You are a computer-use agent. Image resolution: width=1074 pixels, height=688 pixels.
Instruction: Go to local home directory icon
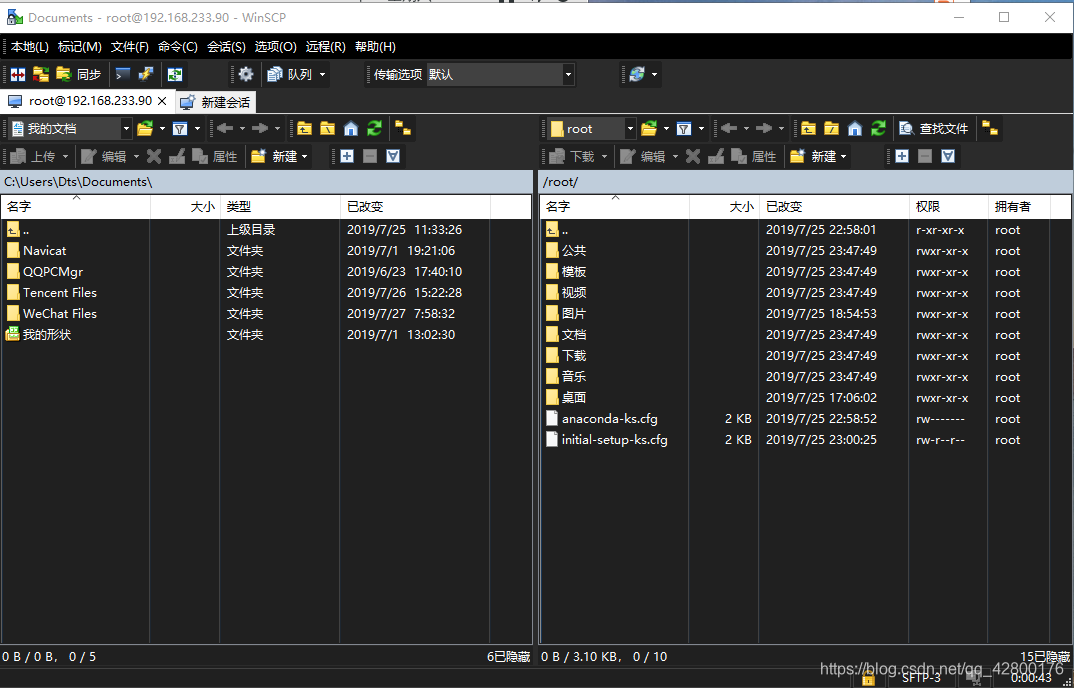tap(351, 128)
